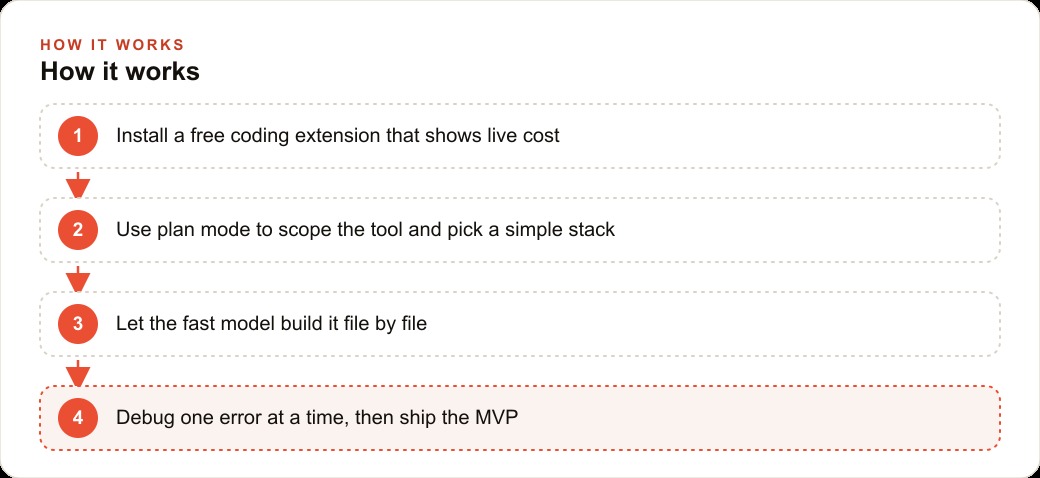
Task: Click the red 'HOW IT WORKS' eyebrow label
Action: tap(112, 45)
